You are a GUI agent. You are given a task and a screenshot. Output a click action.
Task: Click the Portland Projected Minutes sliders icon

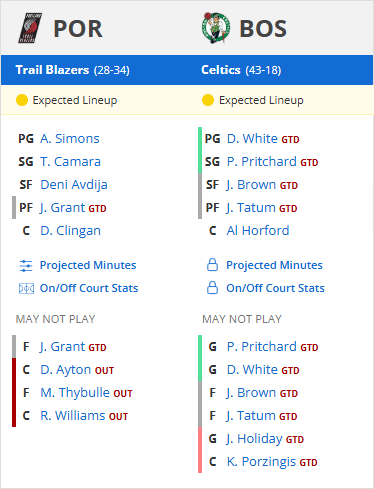[x=26, y=266]
